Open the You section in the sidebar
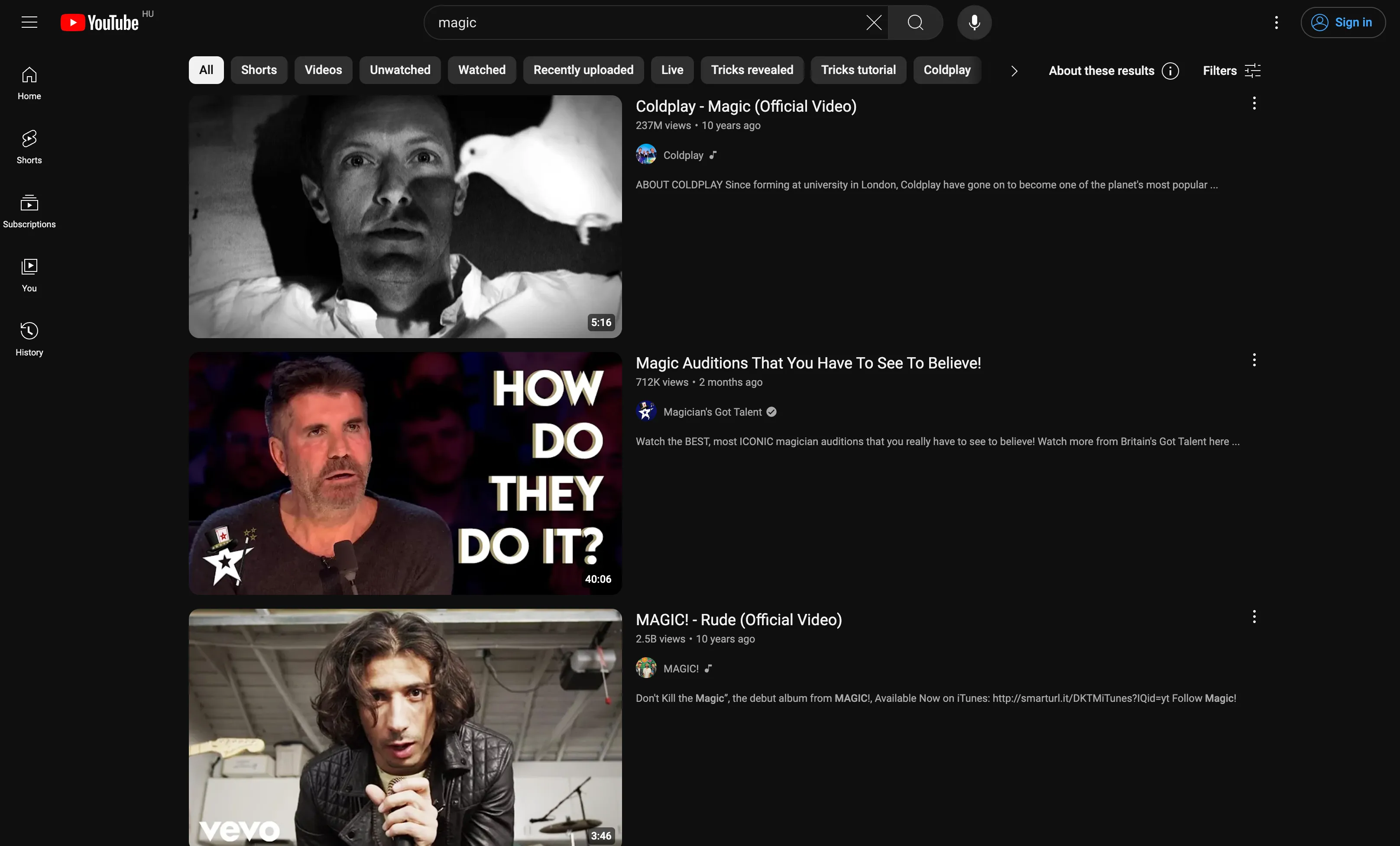The width and height of the screenshot is (1400, 846). 29,276
